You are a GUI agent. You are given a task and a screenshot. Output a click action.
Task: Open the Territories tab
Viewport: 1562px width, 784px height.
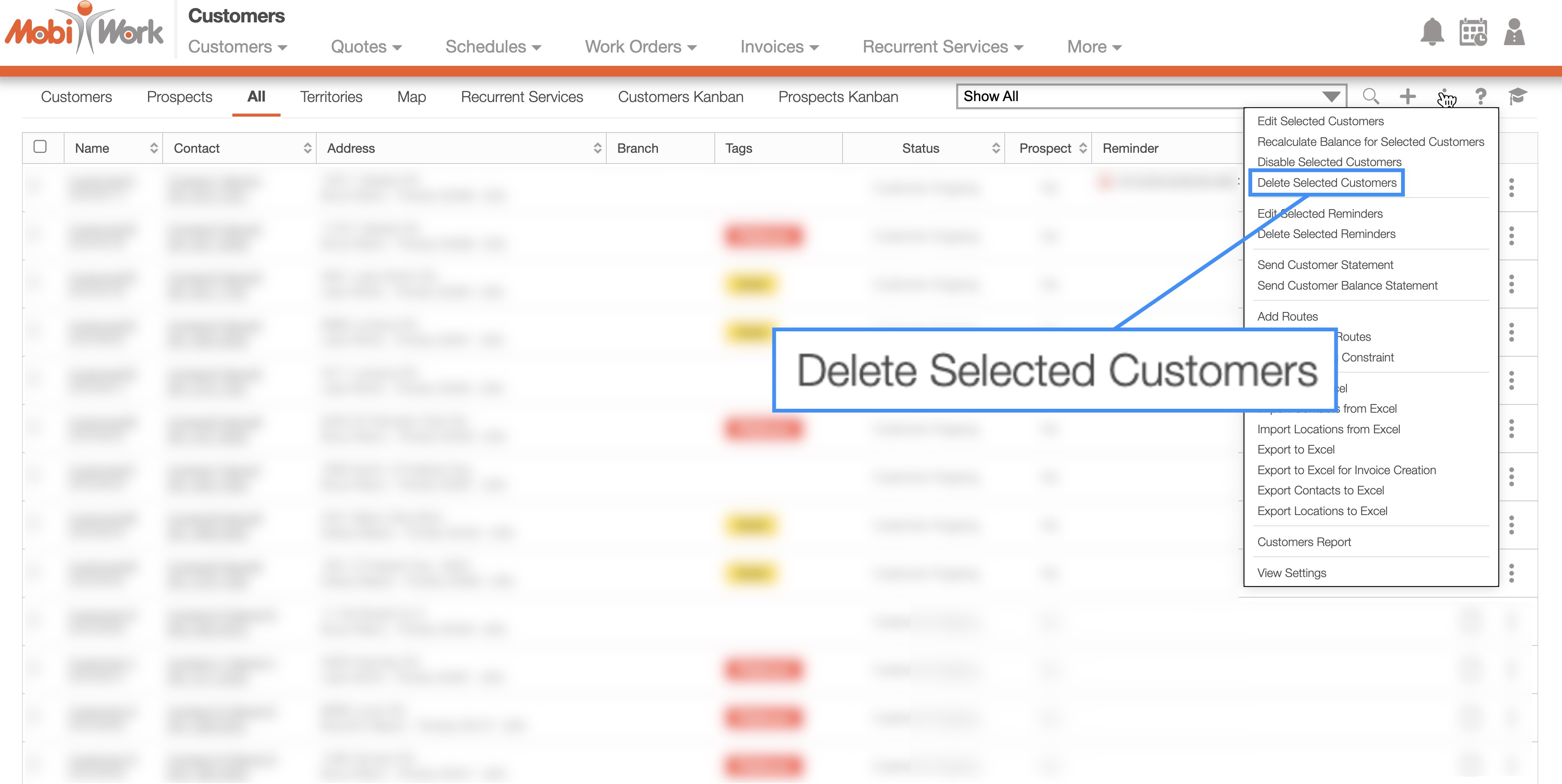pos(331,97)
